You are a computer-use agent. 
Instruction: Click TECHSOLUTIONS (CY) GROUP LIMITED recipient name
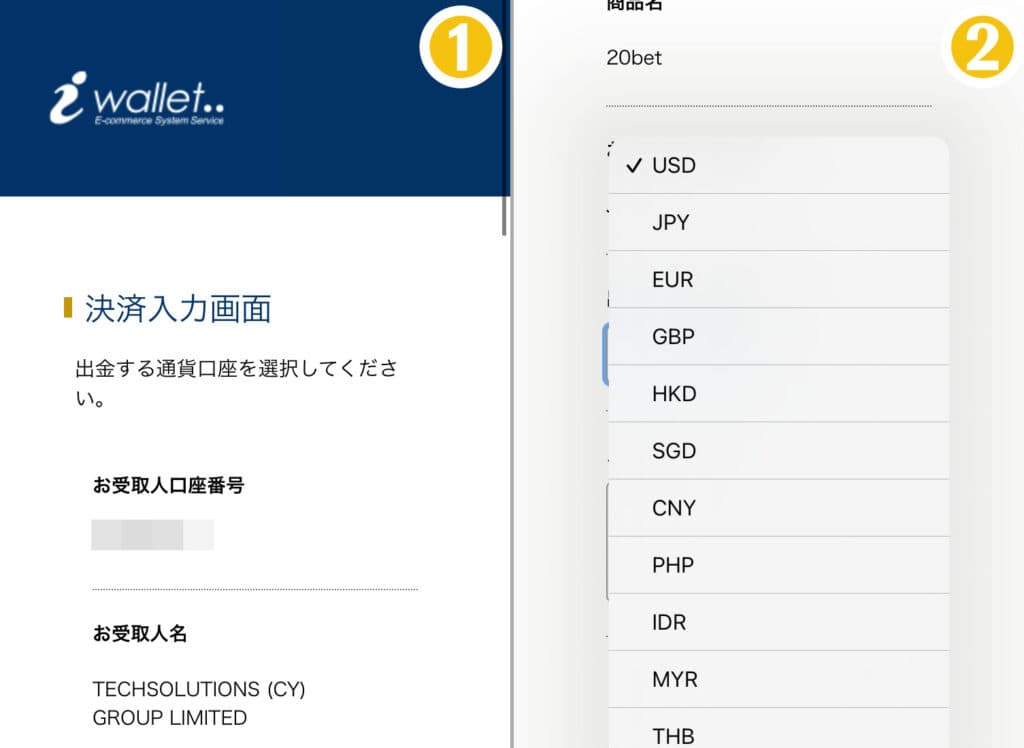click(x=199, y=704)
